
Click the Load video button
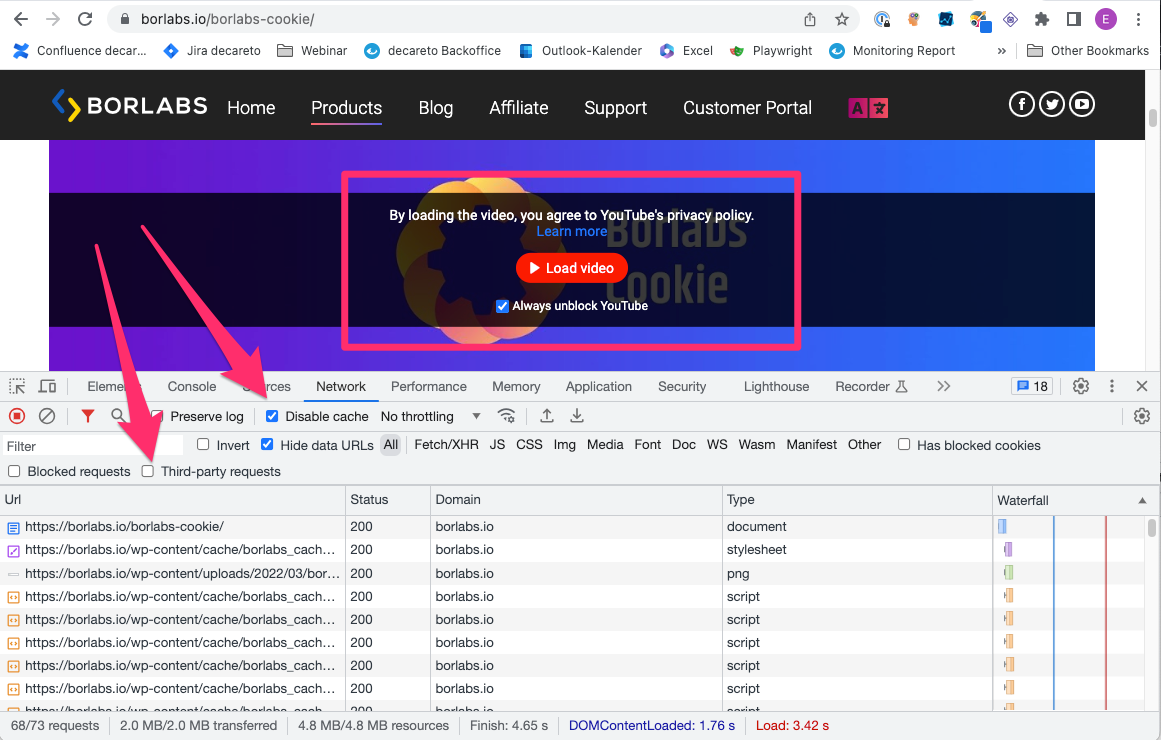[x=572, y=268]
